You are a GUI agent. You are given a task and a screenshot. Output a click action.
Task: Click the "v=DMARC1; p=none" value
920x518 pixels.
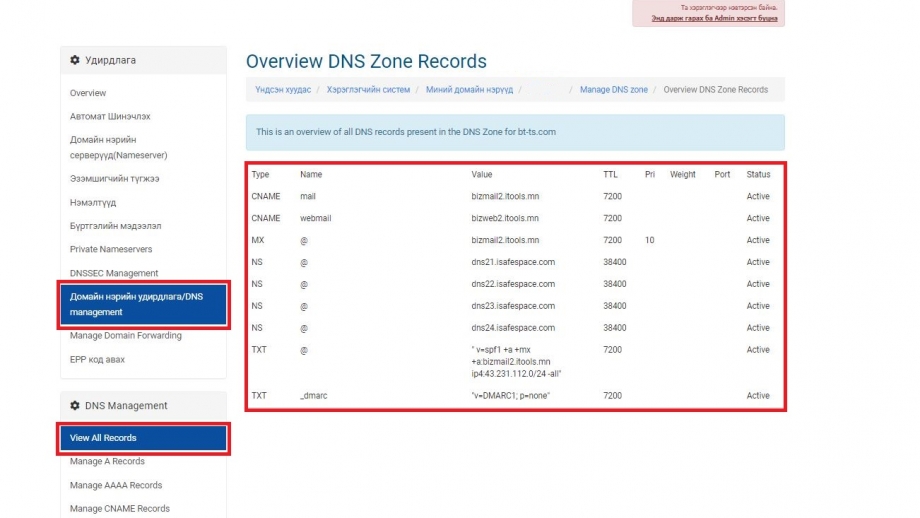coord(510,396)
